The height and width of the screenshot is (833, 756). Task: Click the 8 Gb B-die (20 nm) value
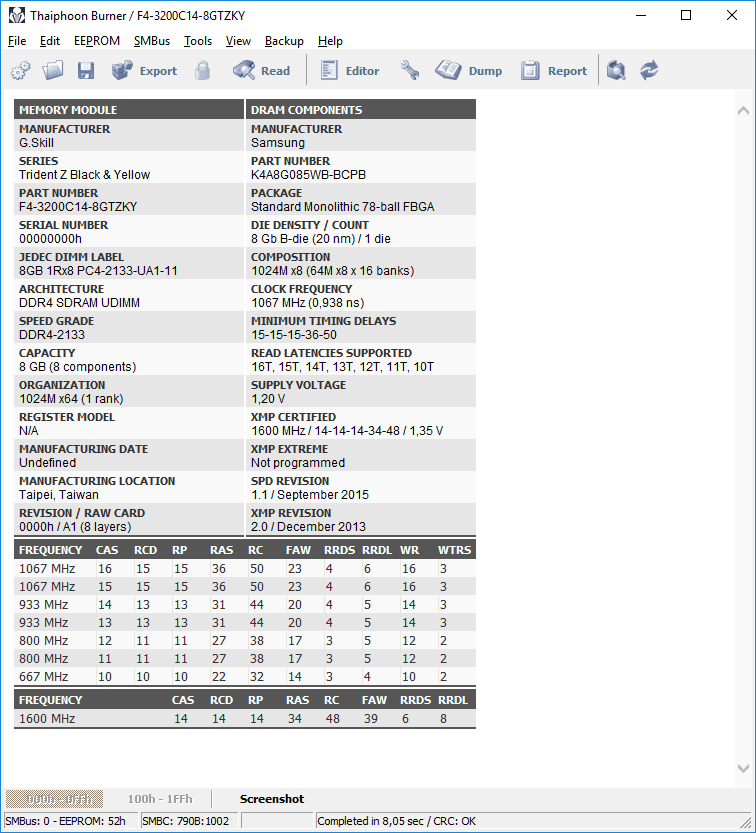[320, 239]
